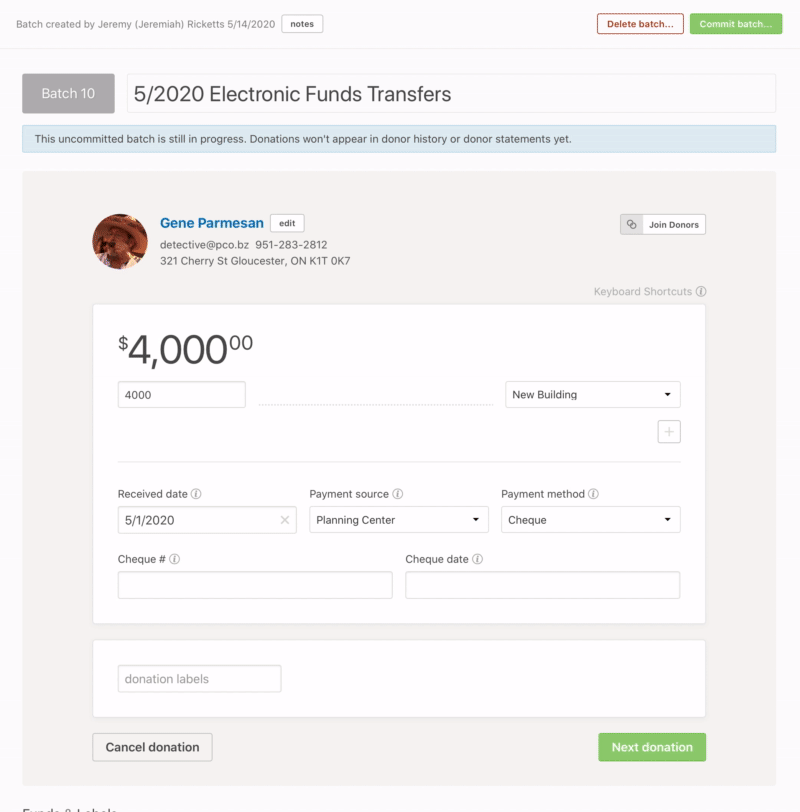Click the Cheque # info icon
The image size is (800, 812).
(x=175, y=560)
